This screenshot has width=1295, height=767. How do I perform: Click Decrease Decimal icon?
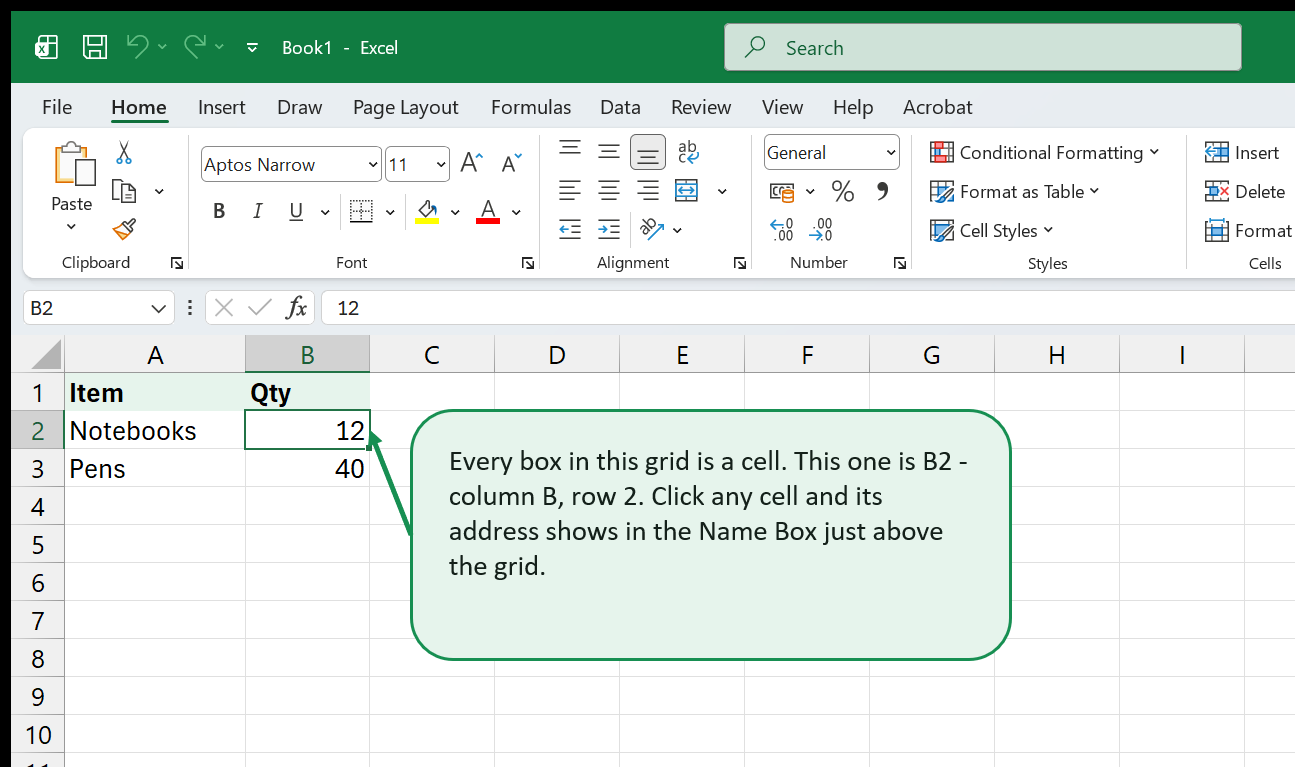pyautogui.click(x=821, y=230)
